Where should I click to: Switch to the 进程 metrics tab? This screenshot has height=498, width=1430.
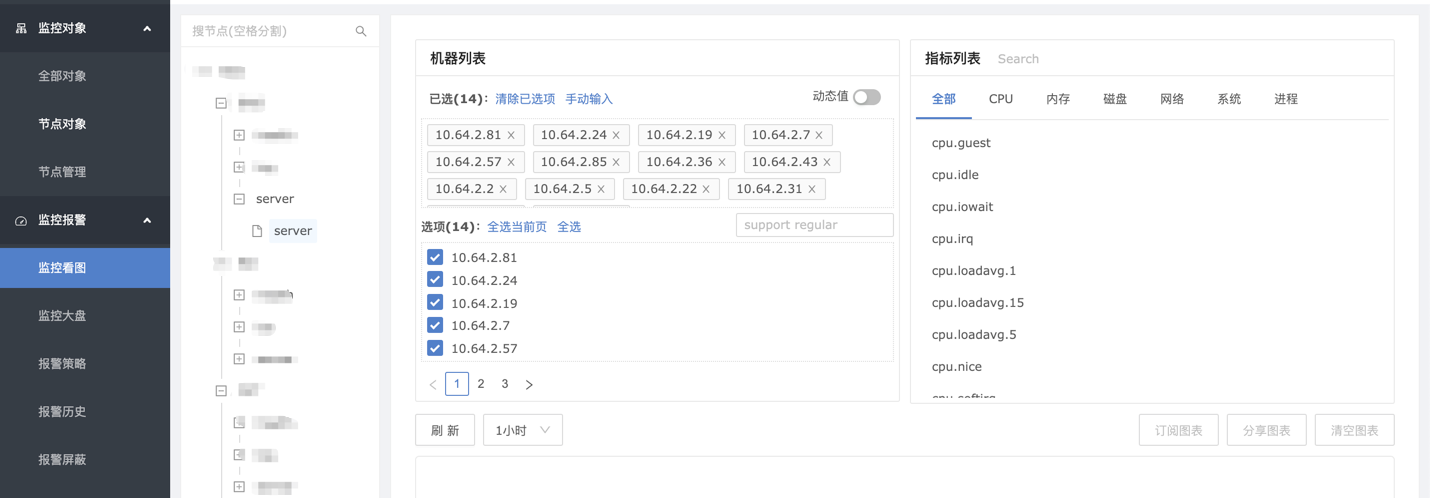click(1286, 99)
